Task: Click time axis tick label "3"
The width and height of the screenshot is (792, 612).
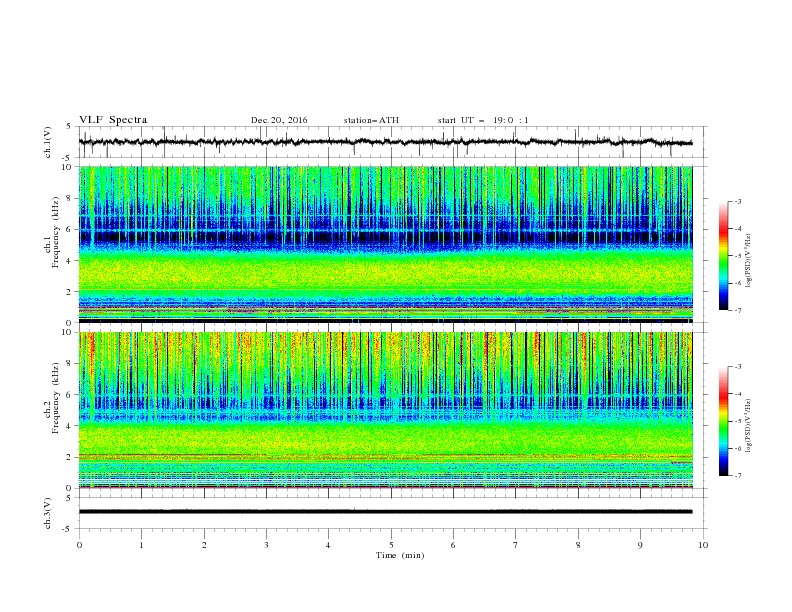Action: (x=266, y=545)
